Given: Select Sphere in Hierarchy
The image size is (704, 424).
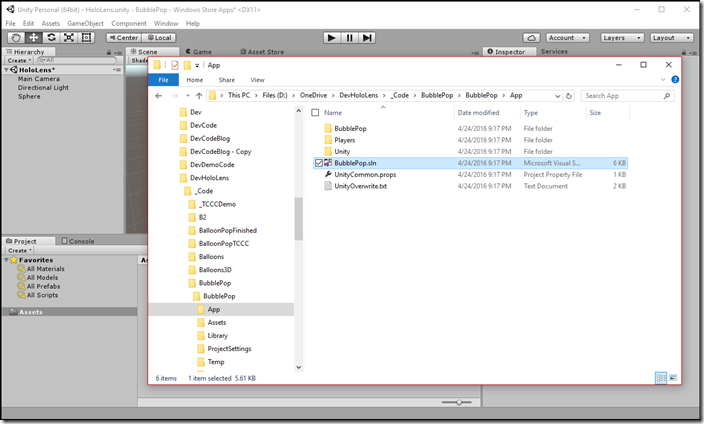Looking at the screenshot, I should point(29,97).
